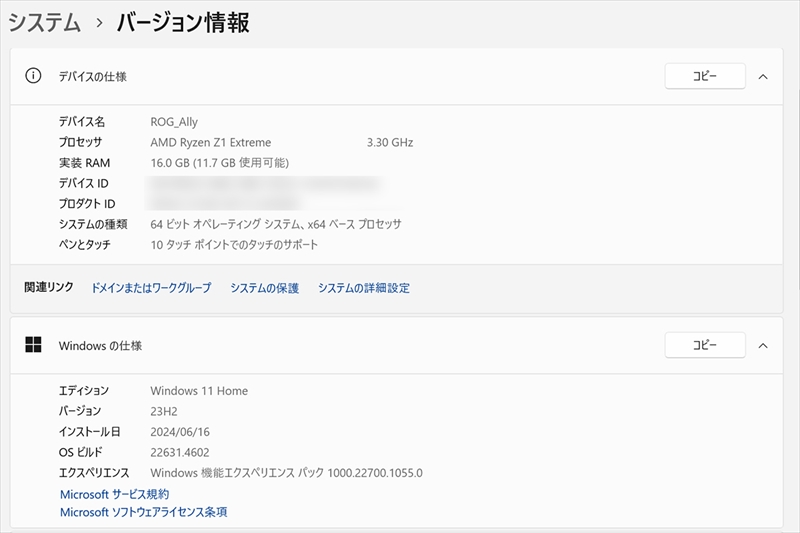
Task: Click the OS ビルド label
Action: point(81,452)
